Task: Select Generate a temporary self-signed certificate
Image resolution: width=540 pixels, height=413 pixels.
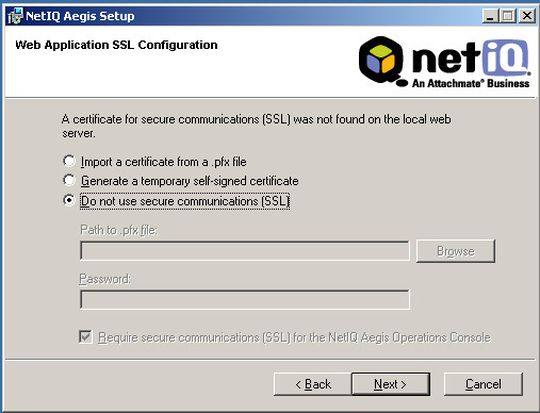Action: (x=69, y=180)
